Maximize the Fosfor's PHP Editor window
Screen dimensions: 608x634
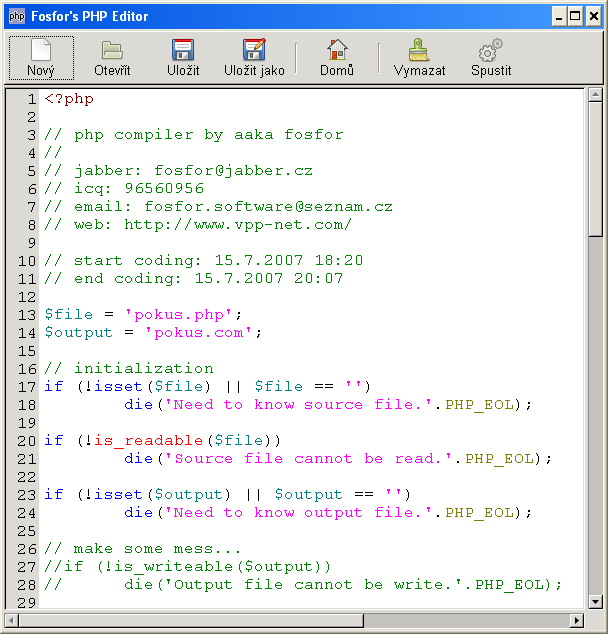pos(575,17)
